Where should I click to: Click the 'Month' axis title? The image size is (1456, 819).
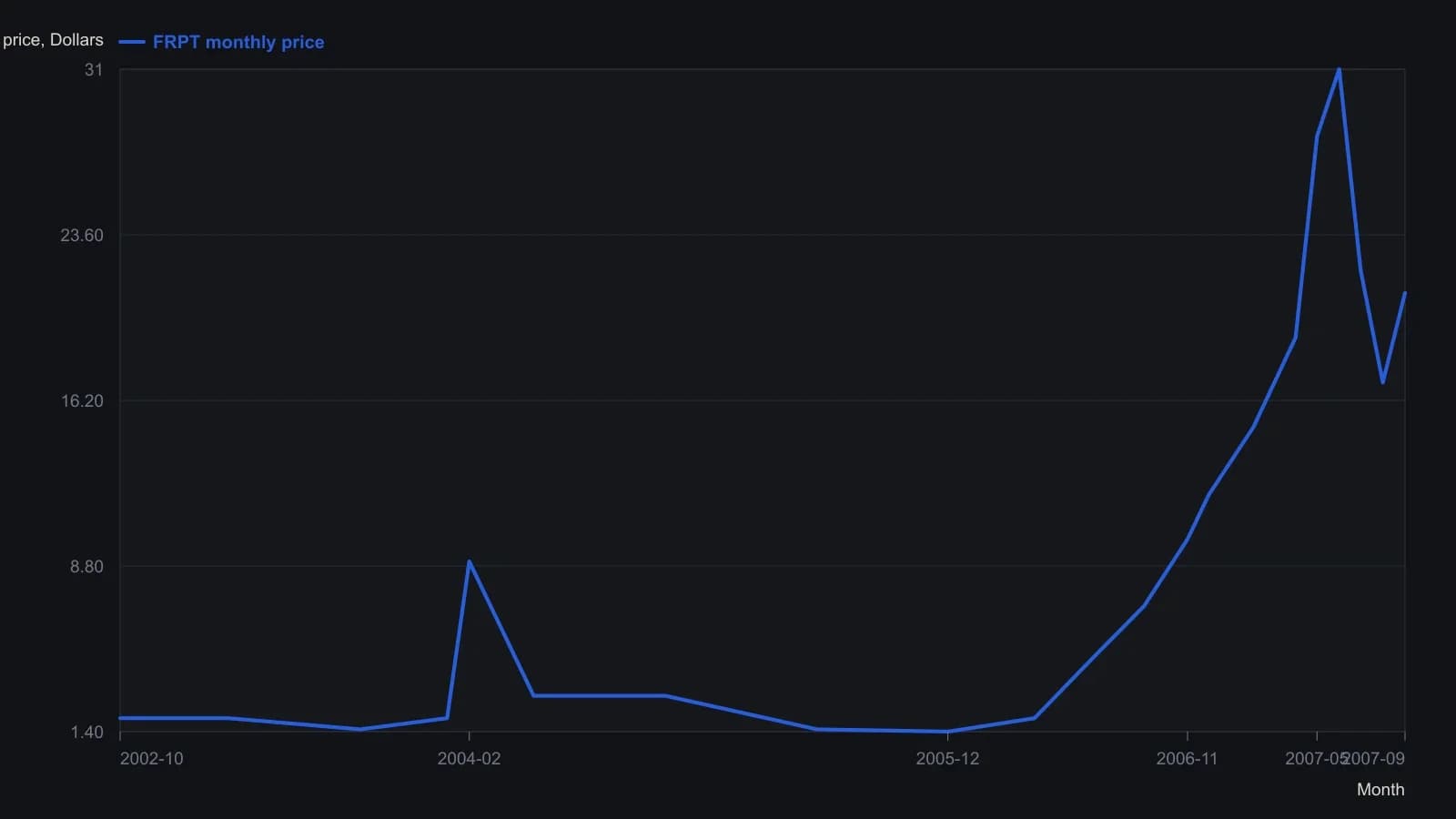coord(1380,790)
